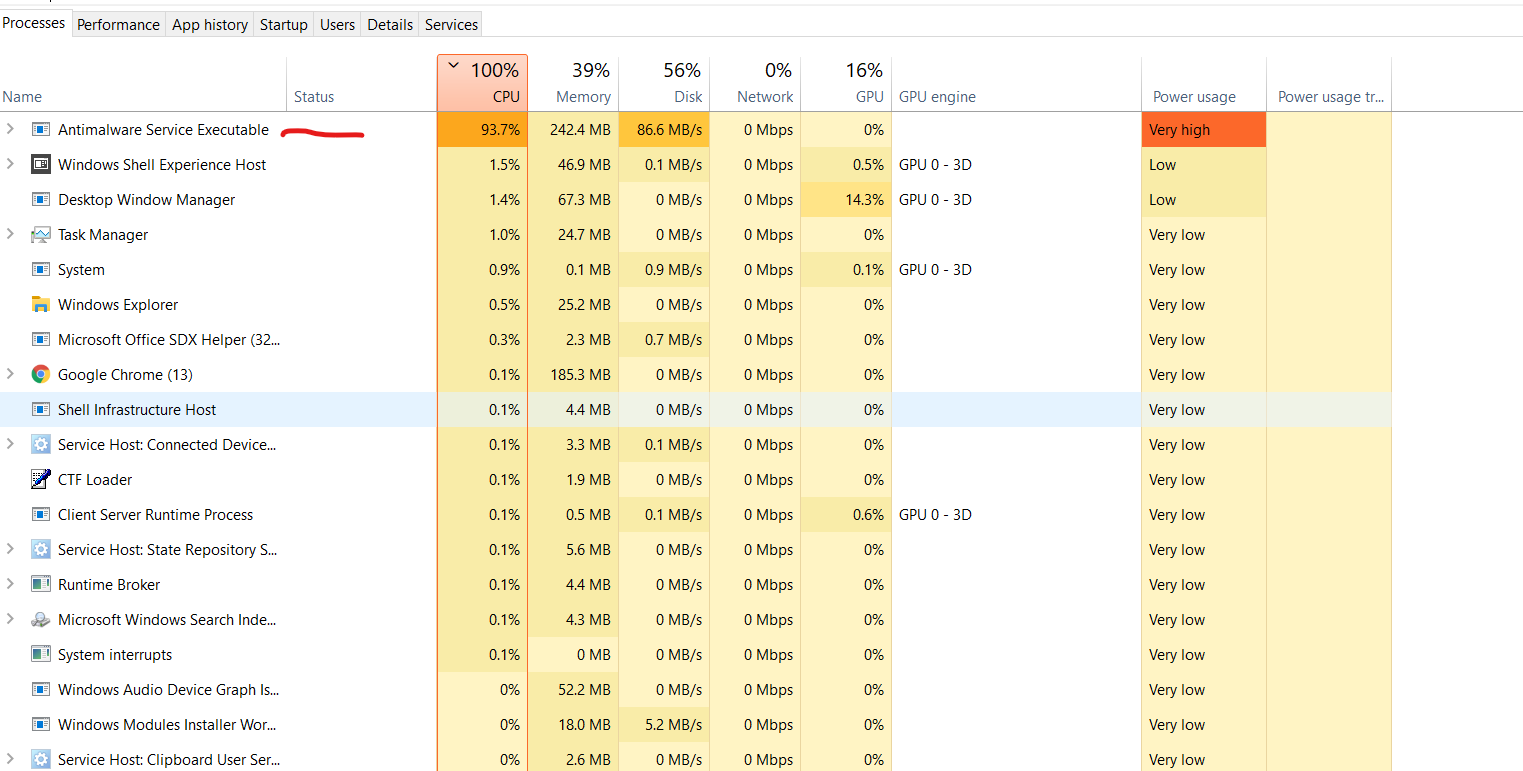1523x771 pixels.
Task: Sort by the GPU engine column
Action: click(x=1016, y=84)
